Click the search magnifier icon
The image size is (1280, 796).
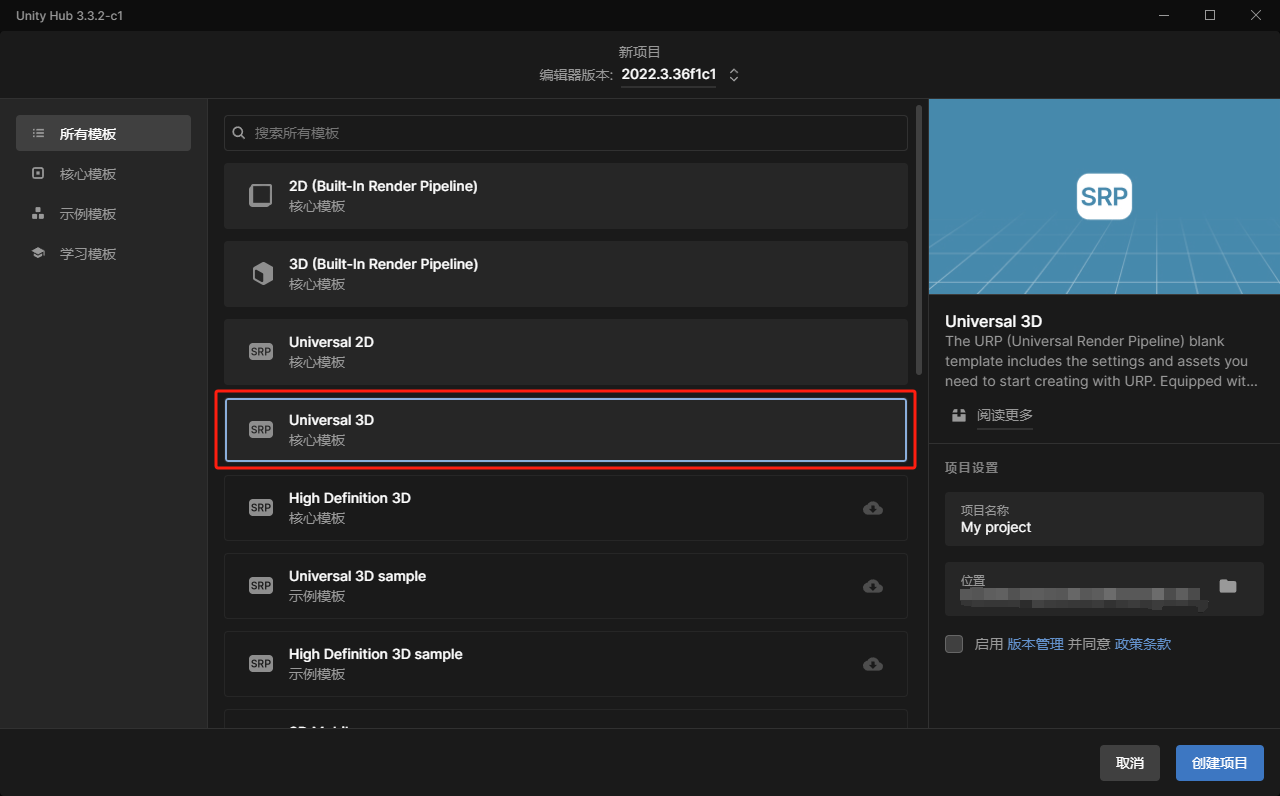pyautogui.click(x=239, y=132)
